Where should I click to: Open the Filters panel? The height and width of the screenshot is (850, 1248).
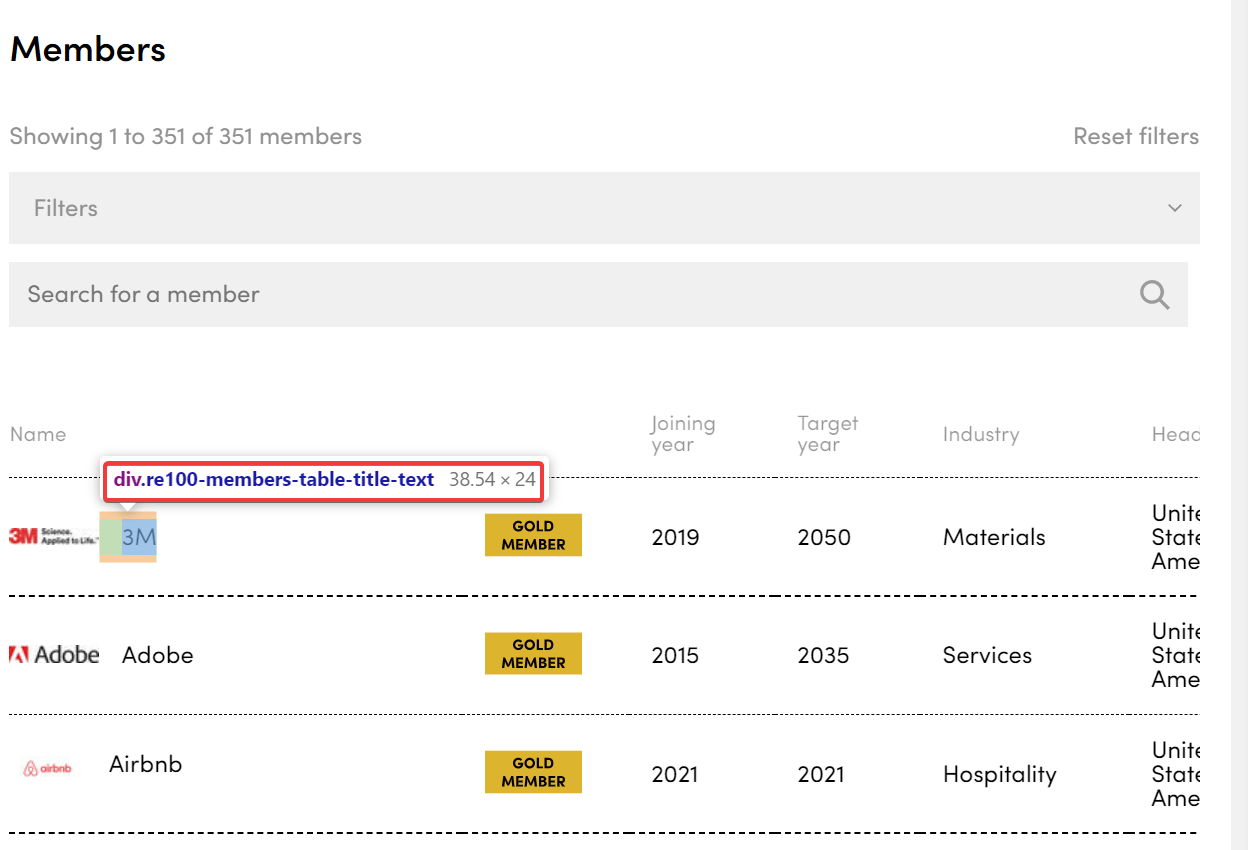(604, 208)
